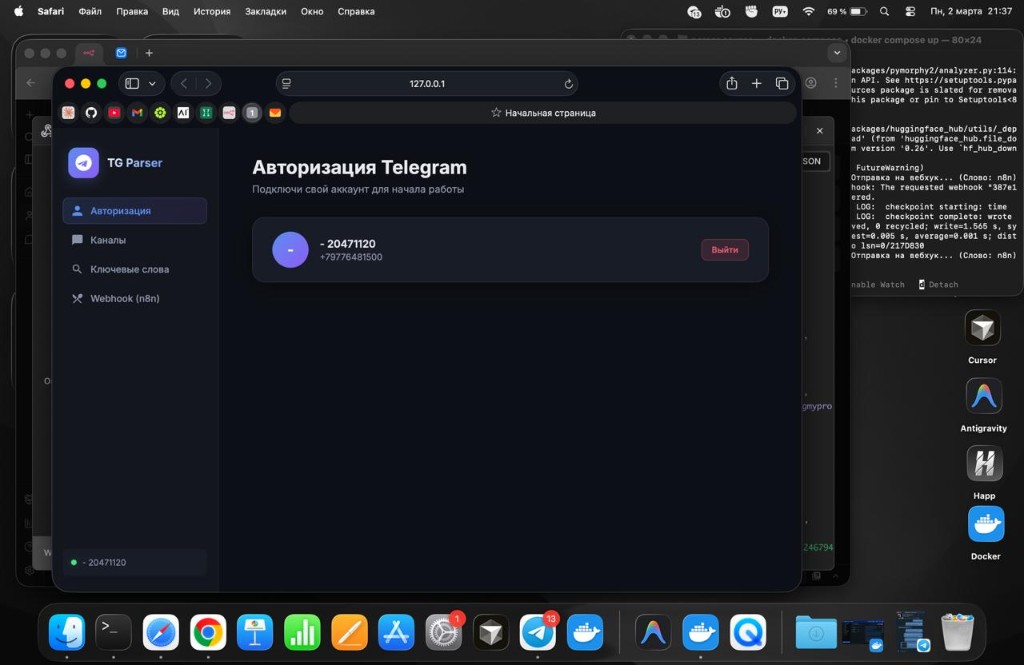Open the green gear favorite icon
Viewport: 1024px width, 665px height.
click(x=160, y=113)
